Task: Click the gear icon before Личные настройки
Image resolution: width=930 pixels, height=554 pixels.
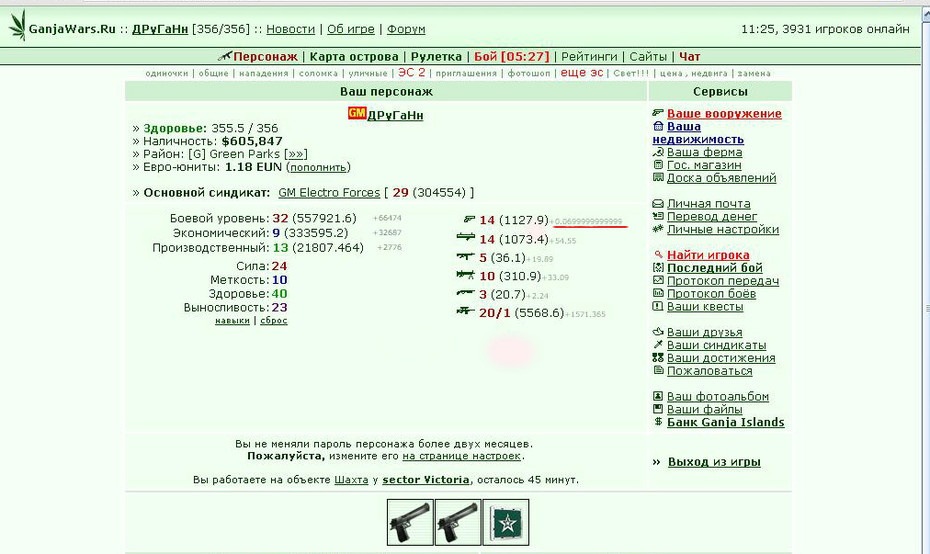Action: (x=658, y=229)
